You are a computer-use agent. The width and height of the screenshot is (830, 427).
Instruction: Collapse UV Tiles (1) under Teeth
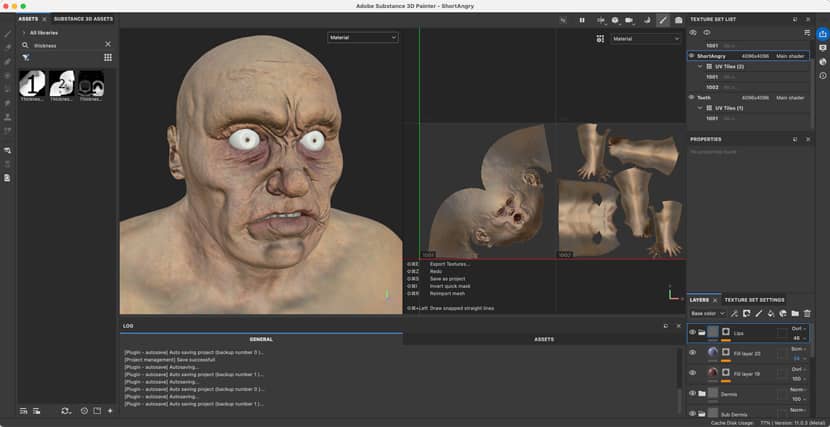coord(700,108)
